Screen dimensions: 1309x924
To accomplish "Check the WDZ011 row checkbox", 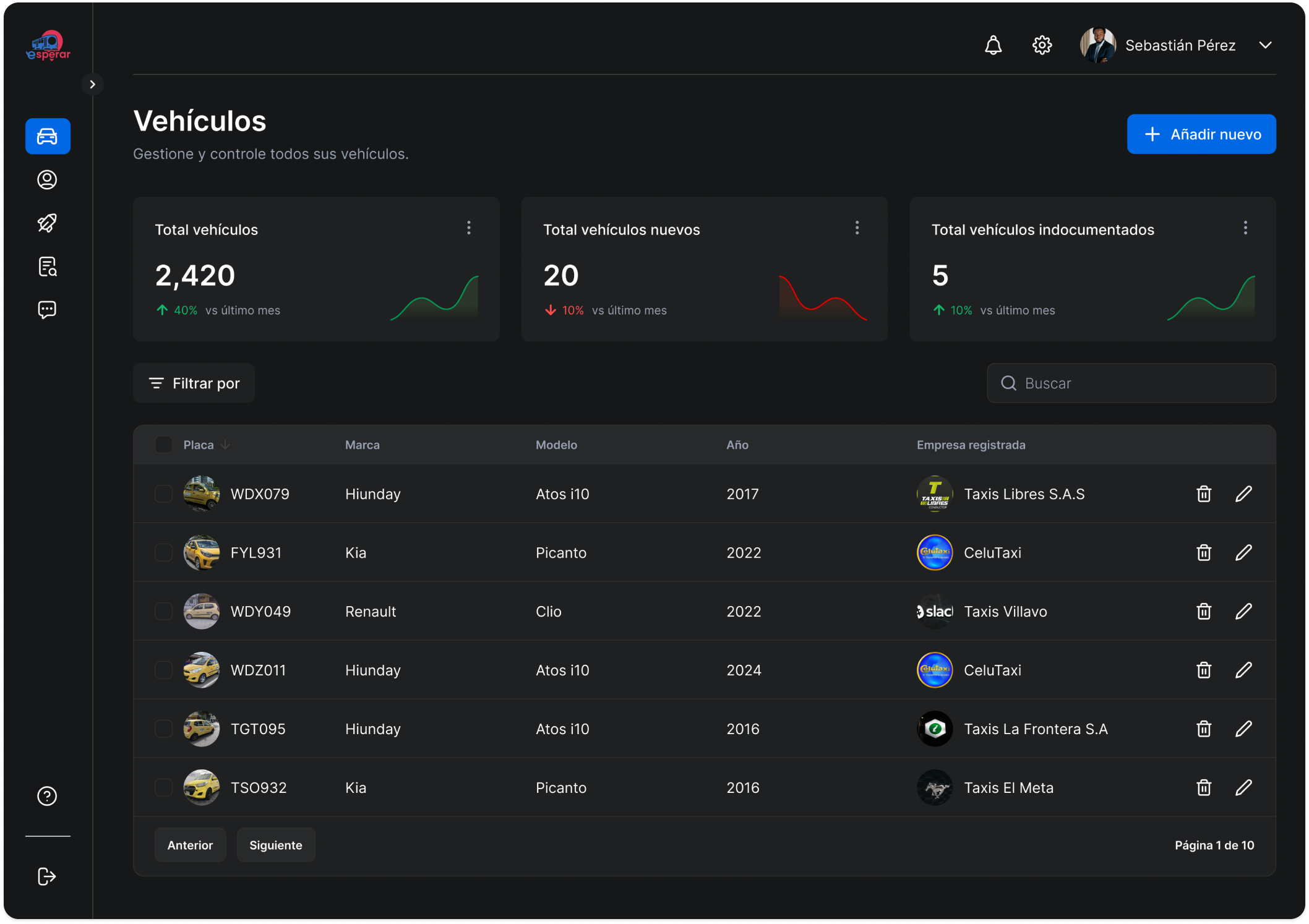I will [163, 670].
